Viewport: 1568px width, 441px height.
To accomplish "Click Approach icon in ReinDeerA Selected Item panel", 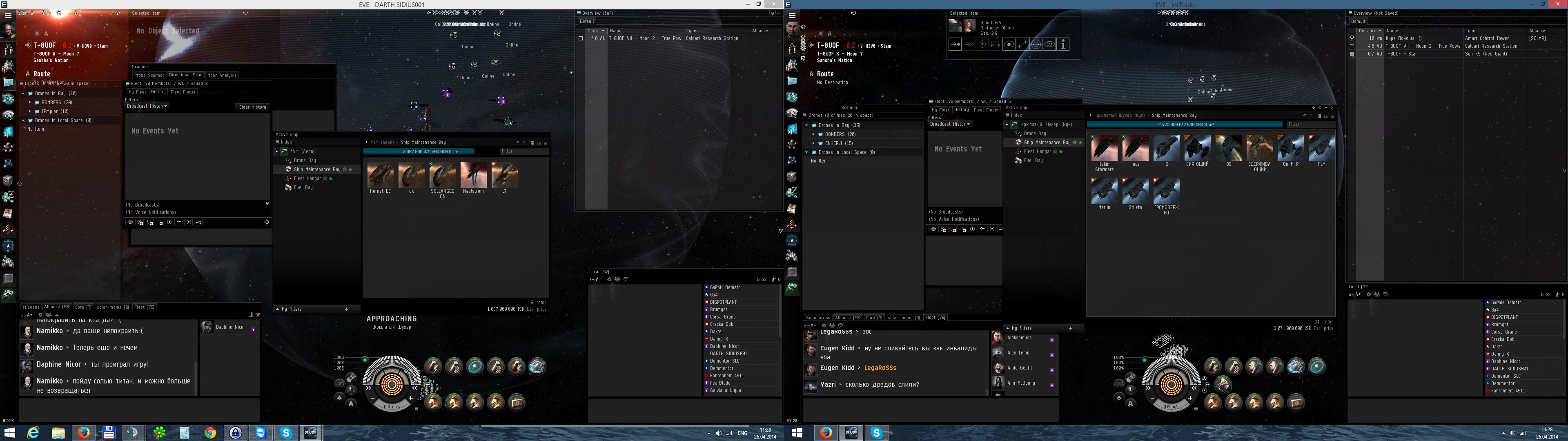I will [x=955, y=45].
